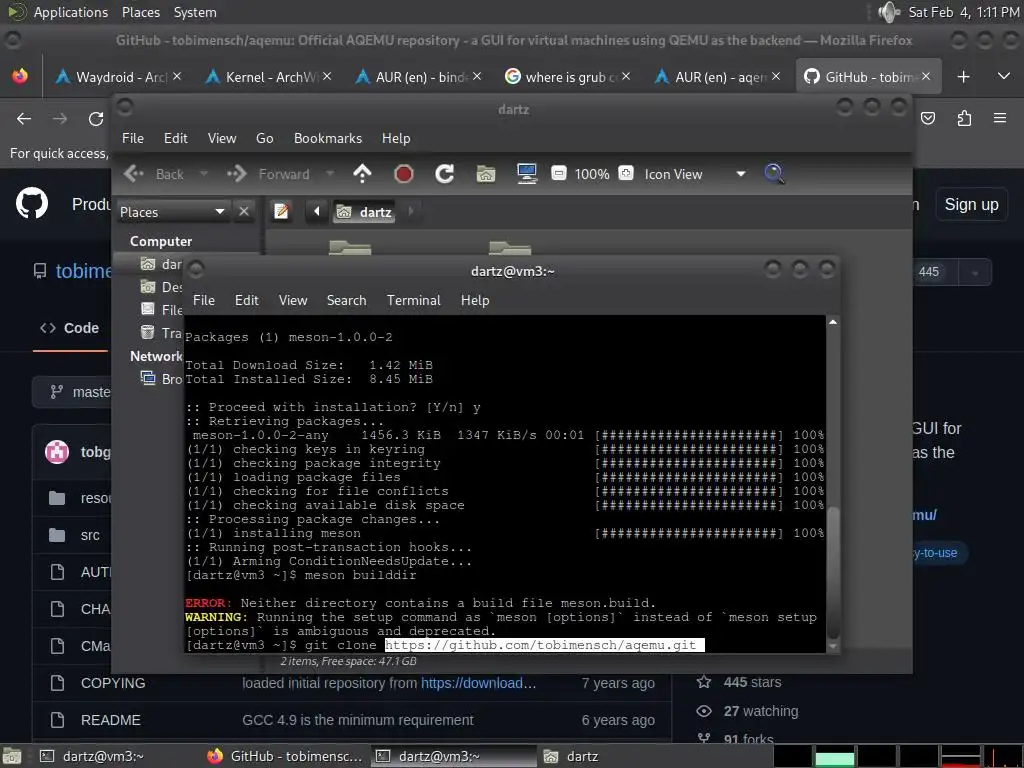Click the Forward arrow in file manager toolbar
Image resolution: width=1024 pixels, height=768 pixels.
point(237,174)
